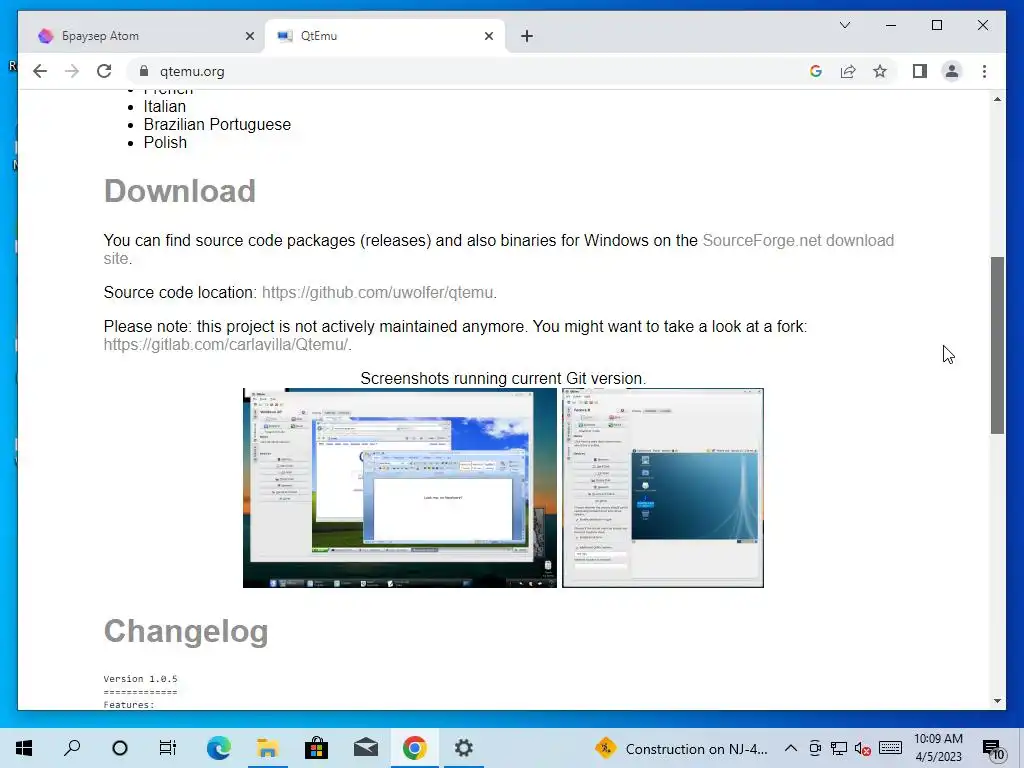Bookmark this page with star

tap(880, 71)
